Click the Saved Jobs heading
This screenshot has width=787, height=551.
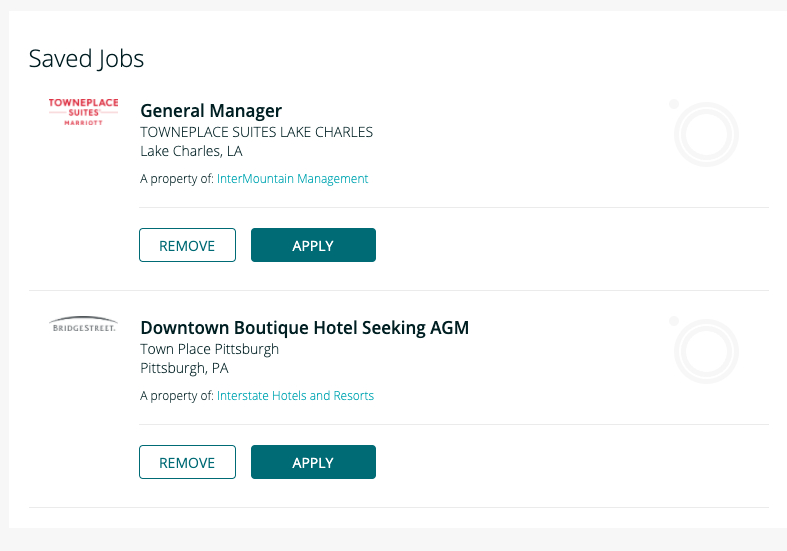point(86,59)
